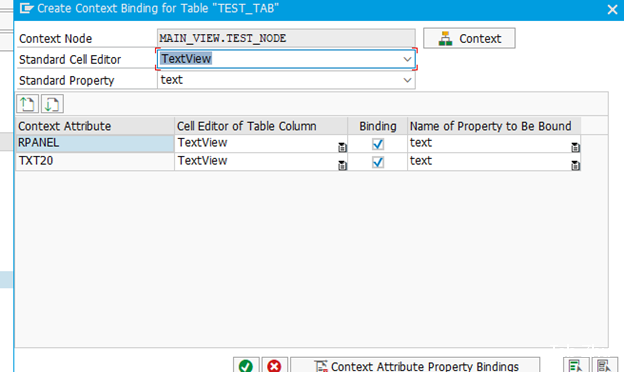Open value help for TXT20 cell editor
The image size is (624, 372).
pyautogui.click(x=342, y=165)
